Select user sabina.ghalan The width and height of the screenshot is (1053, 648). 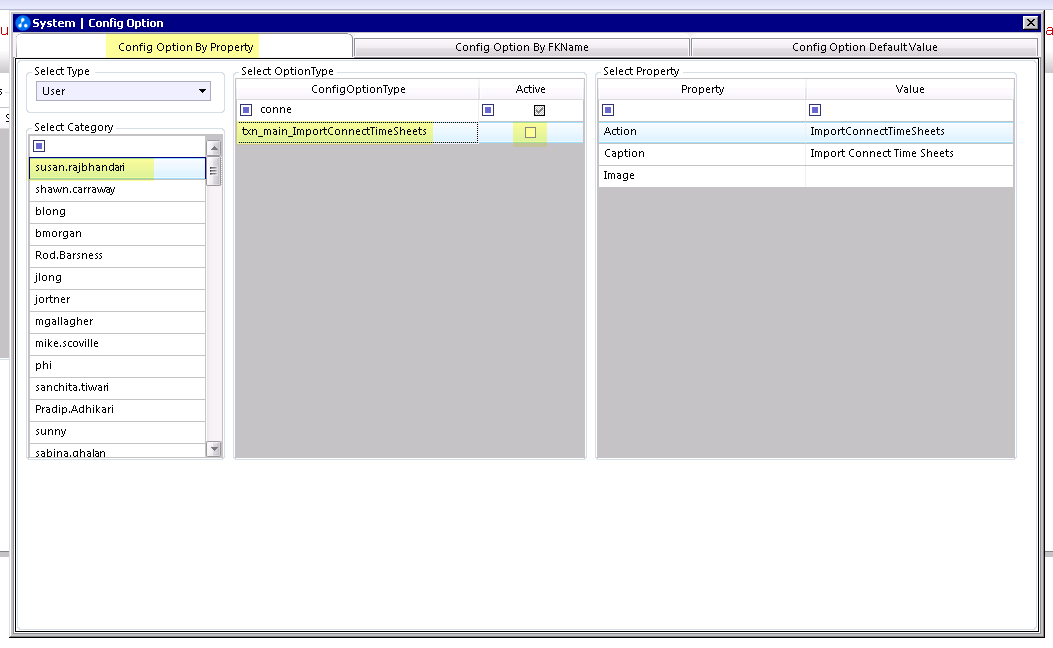[x=118, y=451]
